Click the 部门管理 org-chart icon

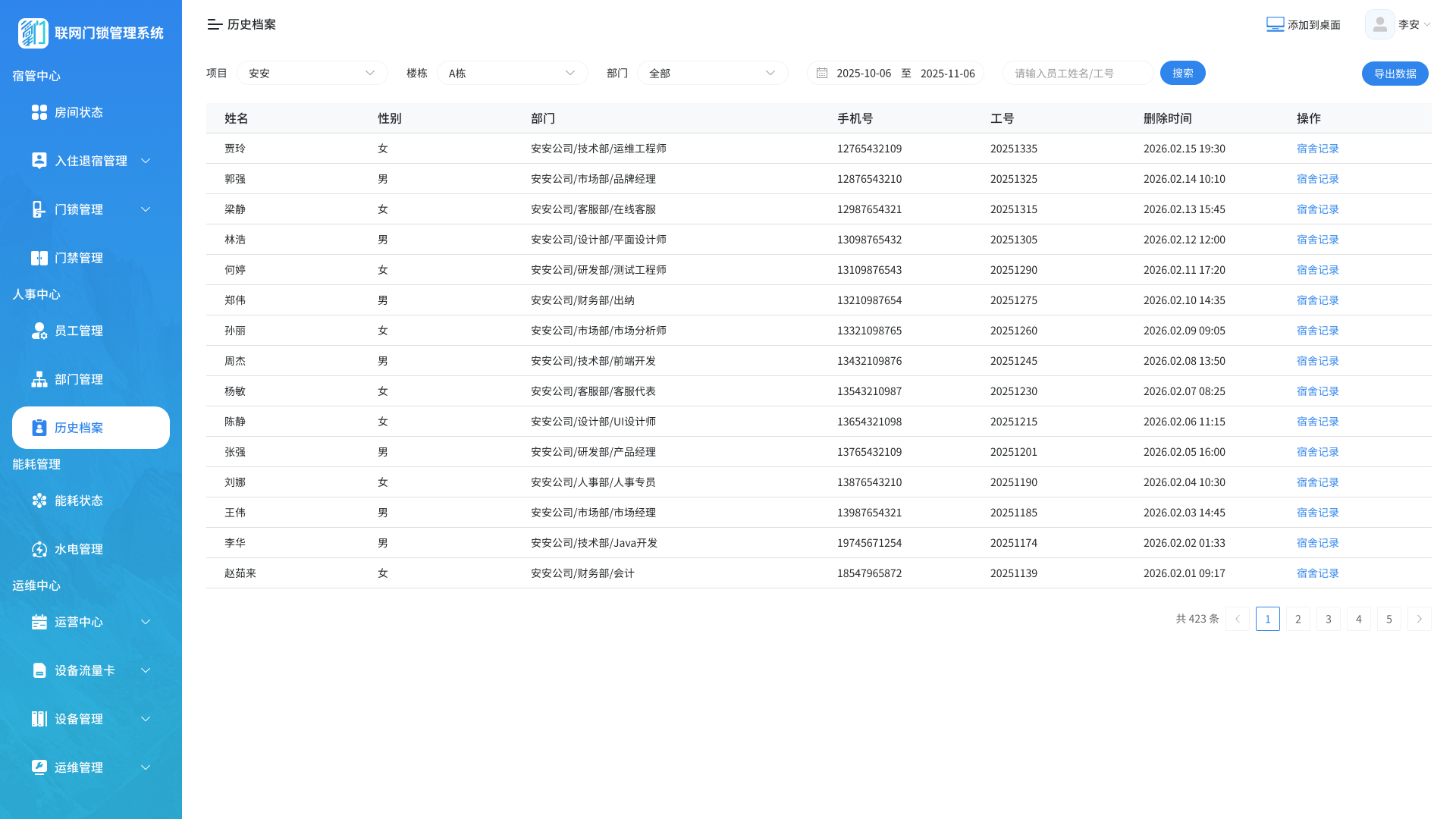(39, 379)
